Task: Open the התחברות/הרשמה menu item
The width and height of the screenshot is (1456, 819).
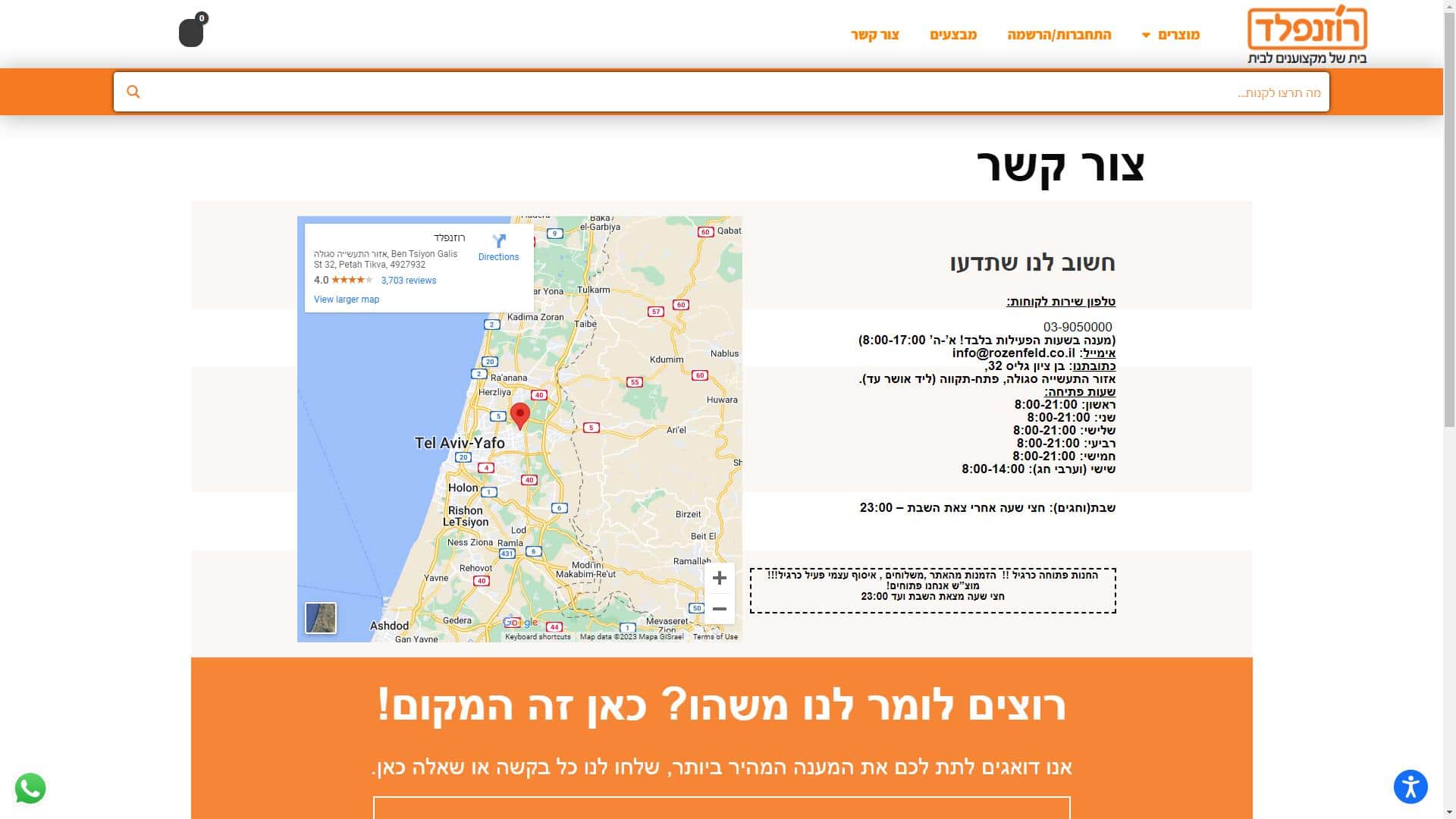Action: tap(1059, 35)
